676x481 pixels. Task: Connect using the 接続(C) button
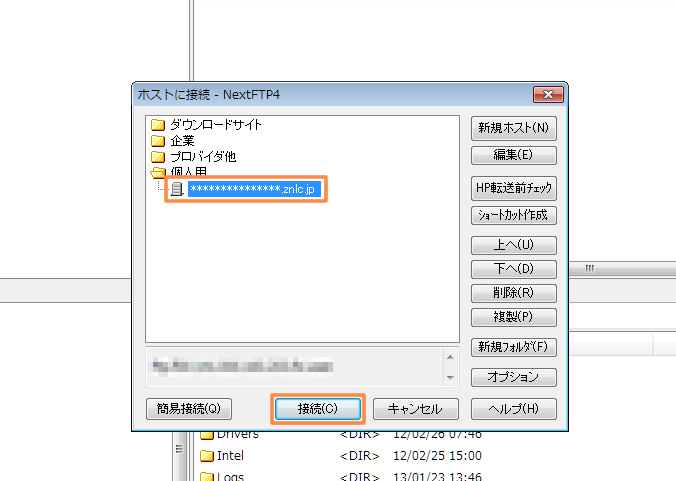[x=318, y=409]
